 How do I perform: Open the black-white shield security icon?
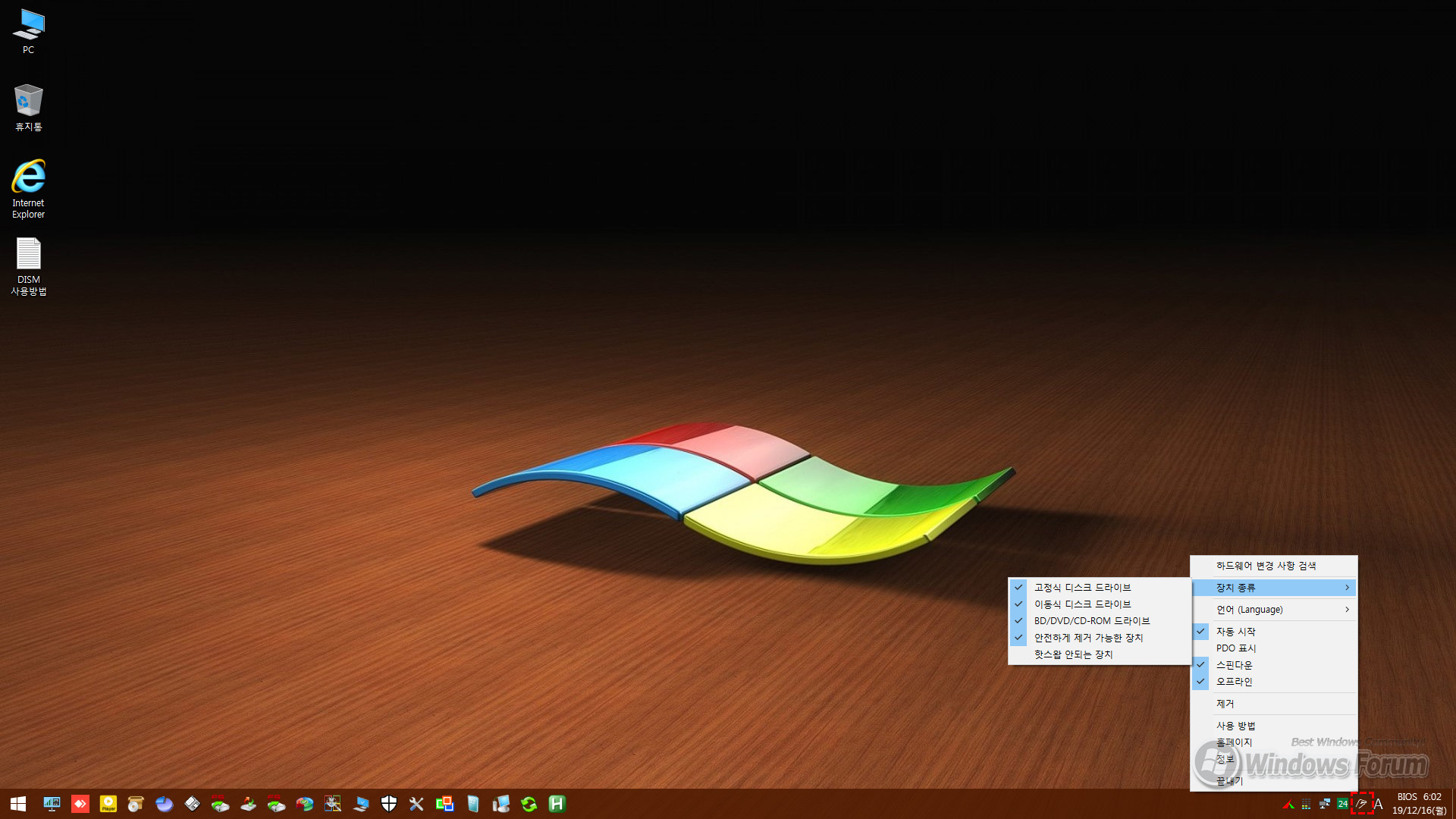pos(389,804)
